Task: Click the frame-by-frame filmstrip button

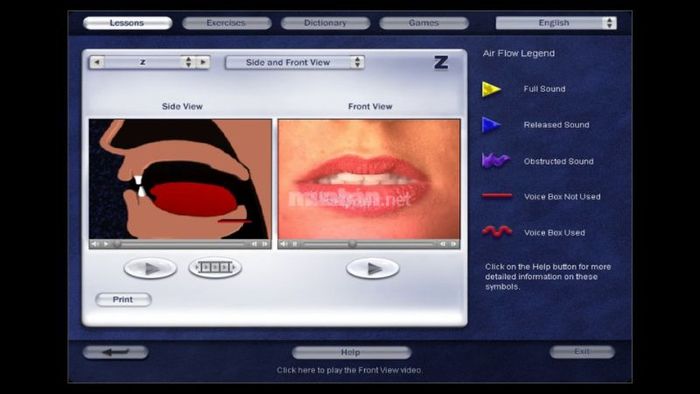Action: (x=215, y=267)
